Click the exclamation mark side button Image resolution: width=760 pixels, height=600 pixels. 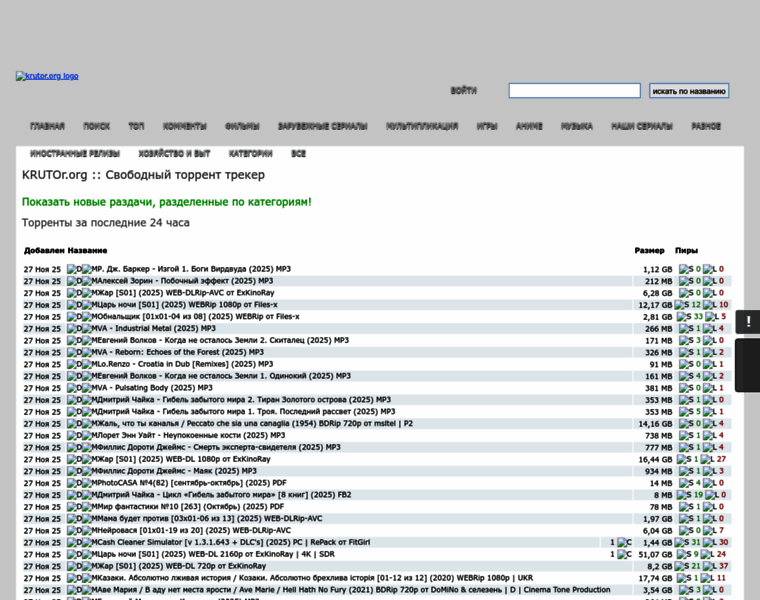(x=748, y=322)
